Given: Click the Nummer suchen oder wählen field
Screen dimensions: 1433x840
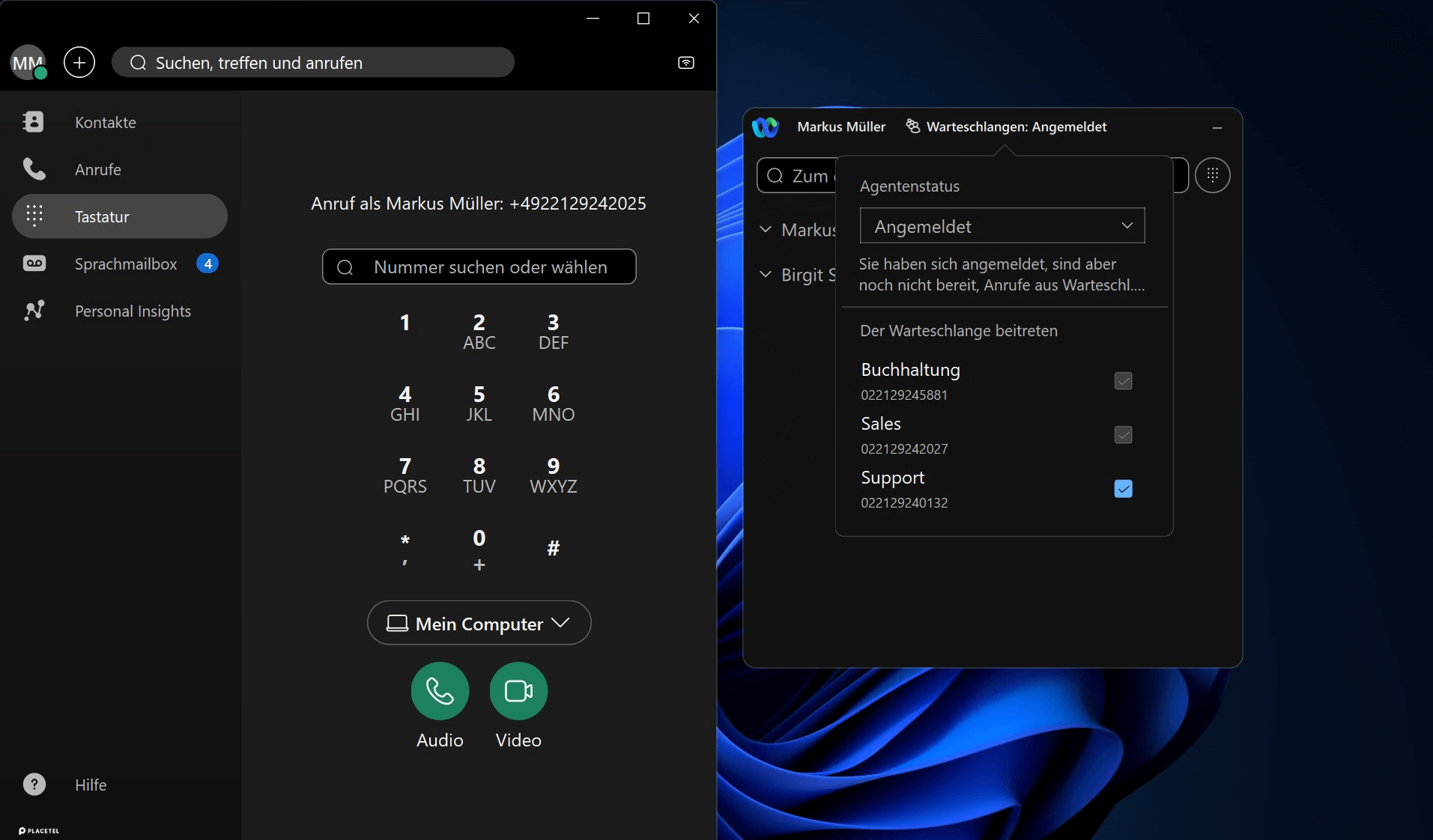Looking at the screenshot, I should pos(479,267).
